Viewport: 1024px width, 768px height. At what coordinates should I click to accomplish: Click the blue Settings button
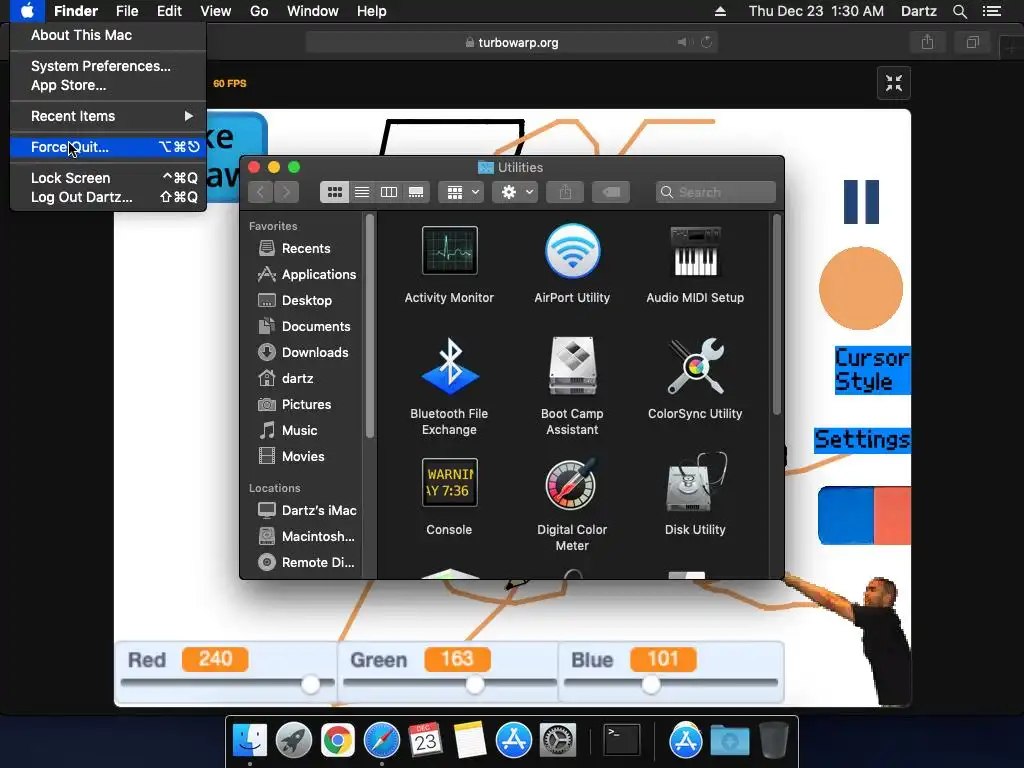862,440
